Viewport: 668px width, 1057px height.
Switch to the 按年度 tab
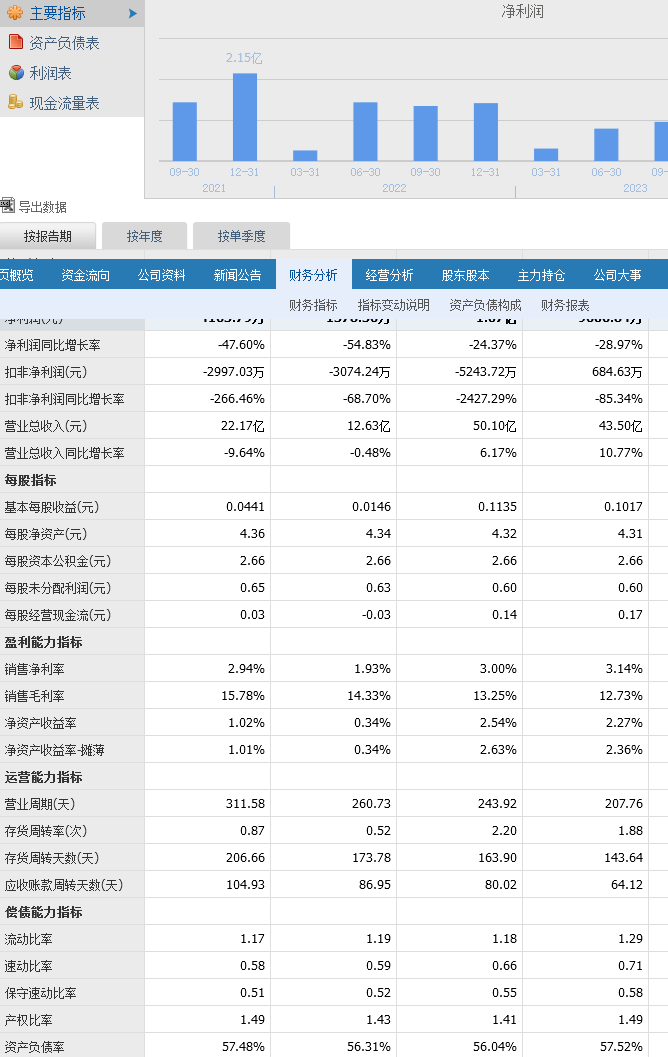[144, 236]
